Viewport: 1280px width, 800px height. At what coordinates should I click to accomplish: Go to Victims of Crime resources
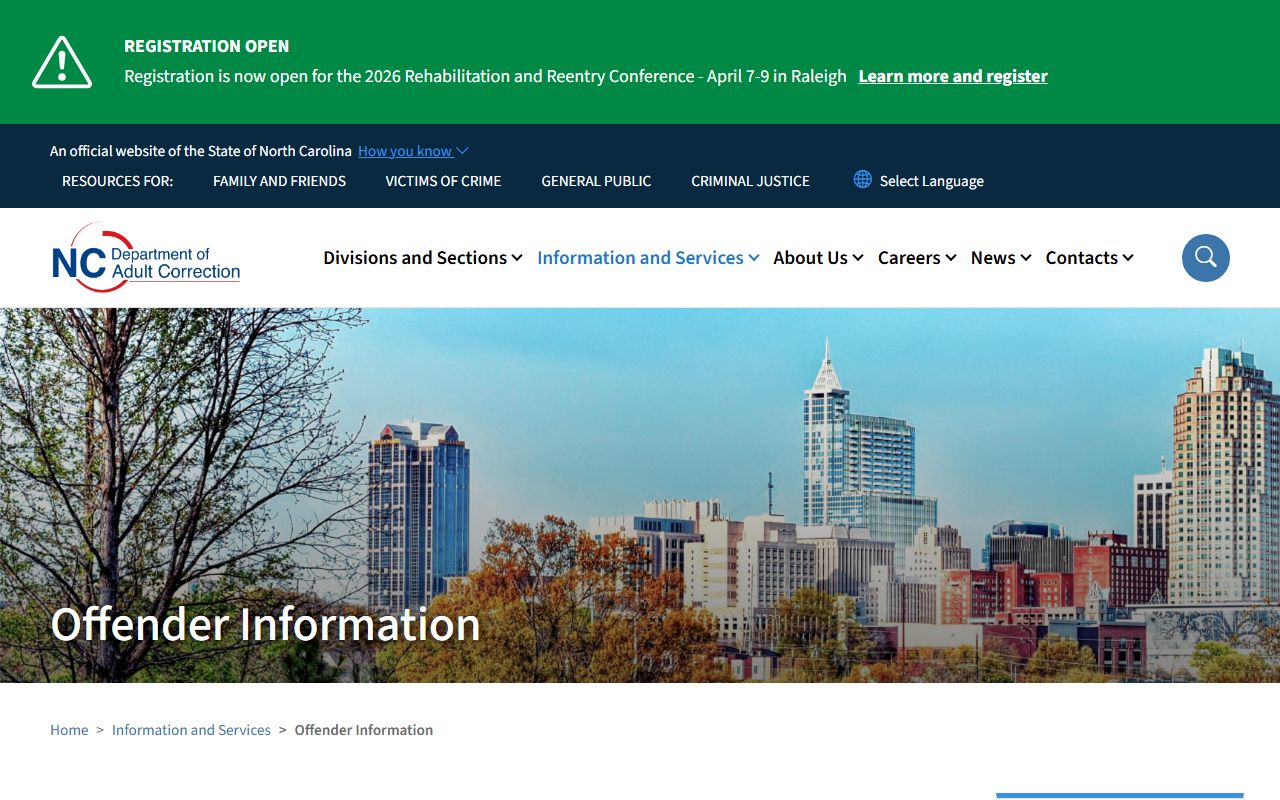tap(443, 181)
